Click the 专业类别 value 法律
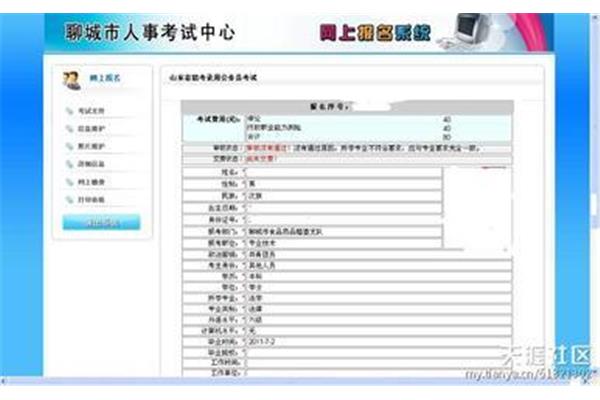This screenshot has width=600, height=400. (x=255, y=309)
